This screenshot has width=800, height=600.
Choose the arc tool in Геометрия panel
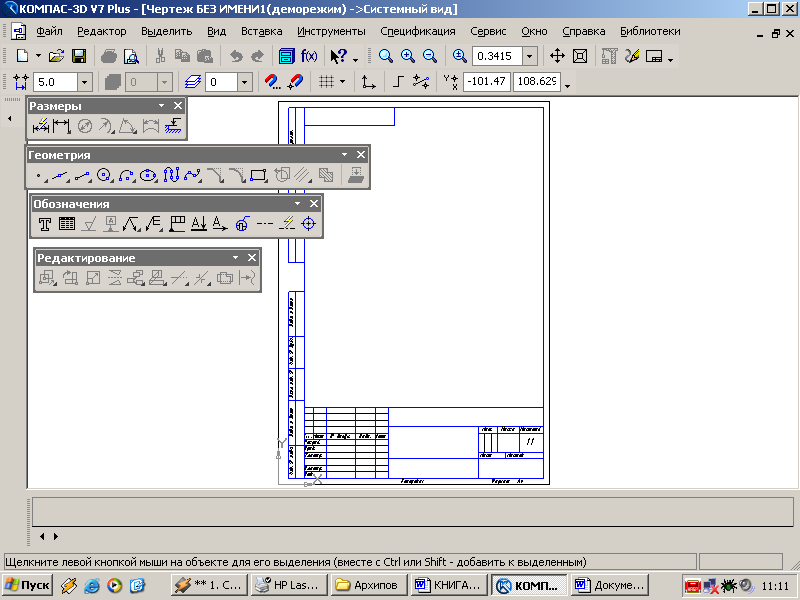click(x=126, y=176)
